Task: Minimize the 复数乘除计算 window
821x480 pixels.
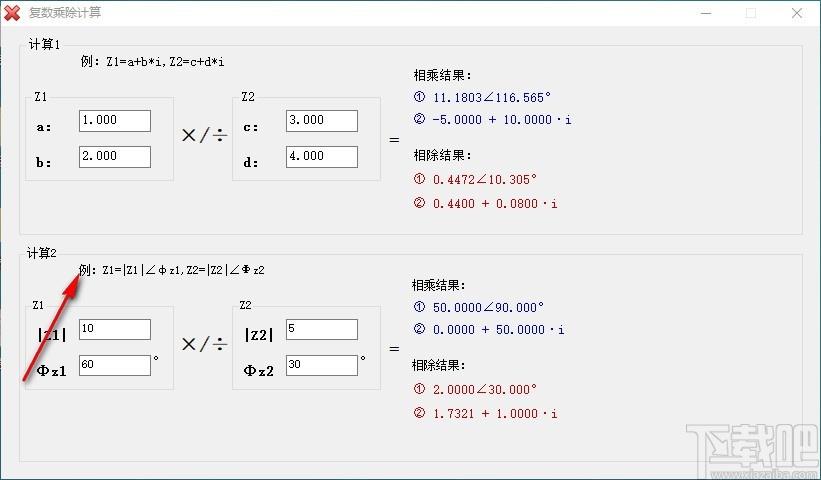Action: pyautogui.click(x=706, y=13)
